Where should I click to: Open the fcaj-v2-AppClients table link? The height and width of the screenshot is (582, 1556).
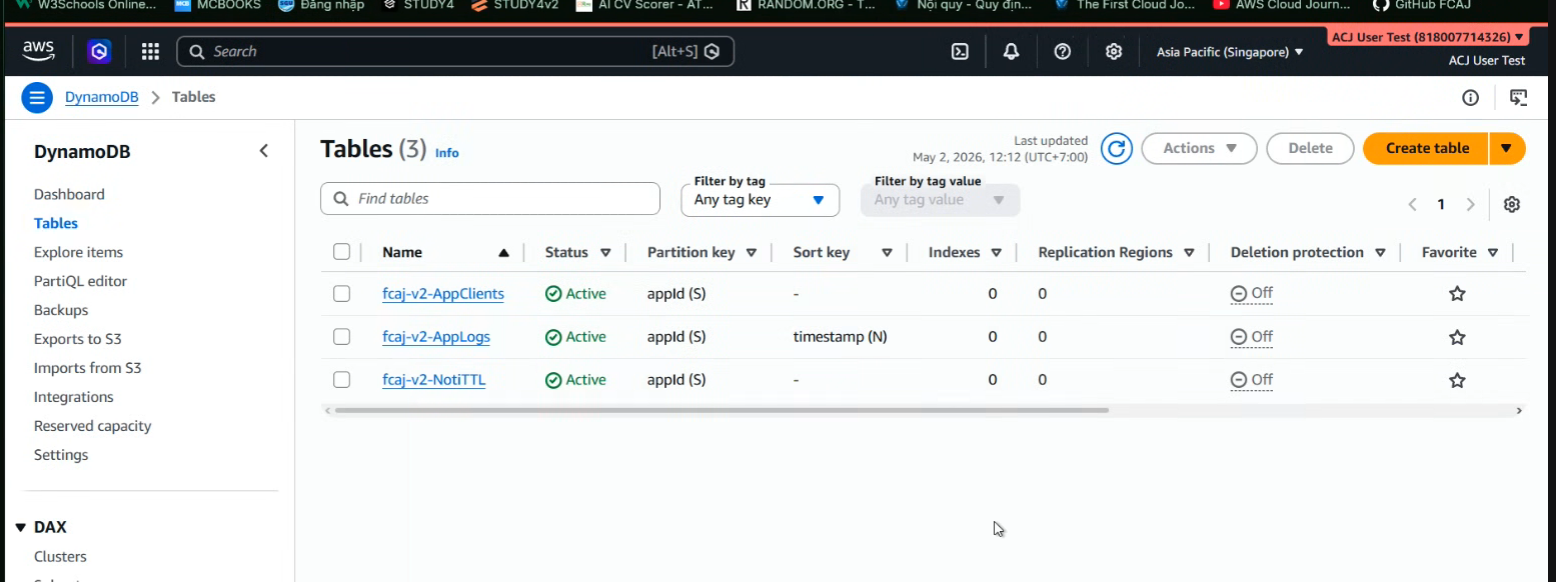tap(443, 294)
